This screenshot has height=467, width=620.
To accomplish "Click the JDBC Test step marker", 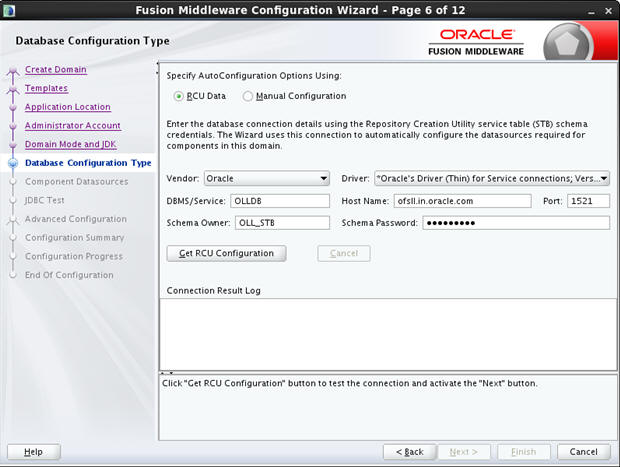I will tap(13, 200).
